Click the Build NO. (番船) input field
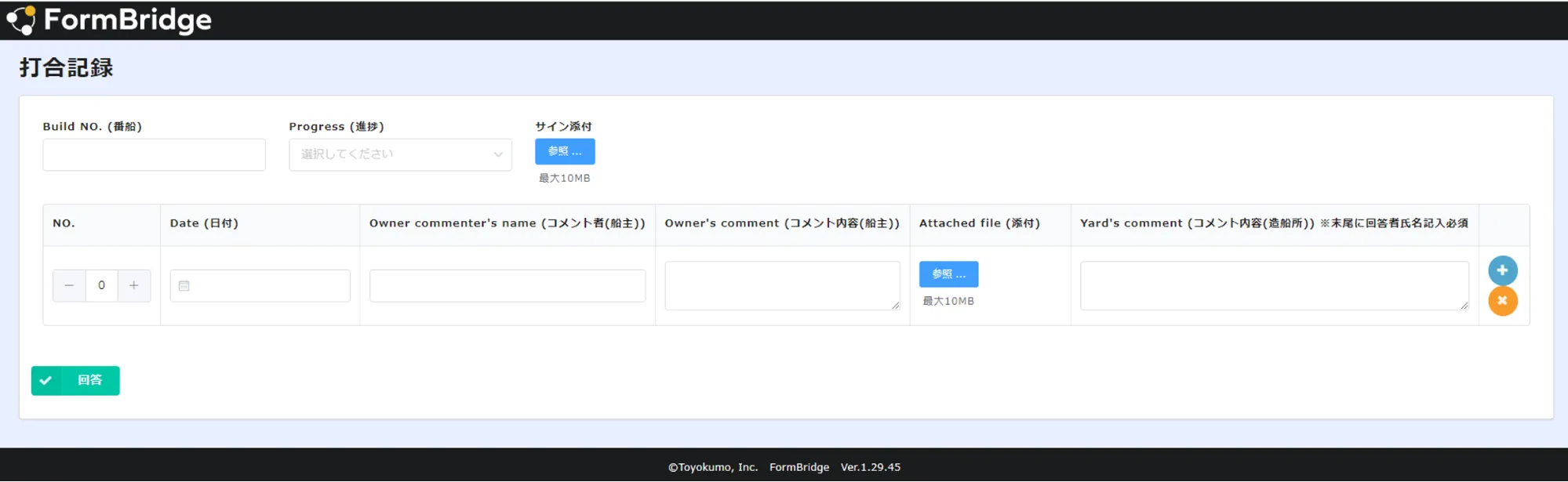The image size is (1568, 482). coord(154,154)
